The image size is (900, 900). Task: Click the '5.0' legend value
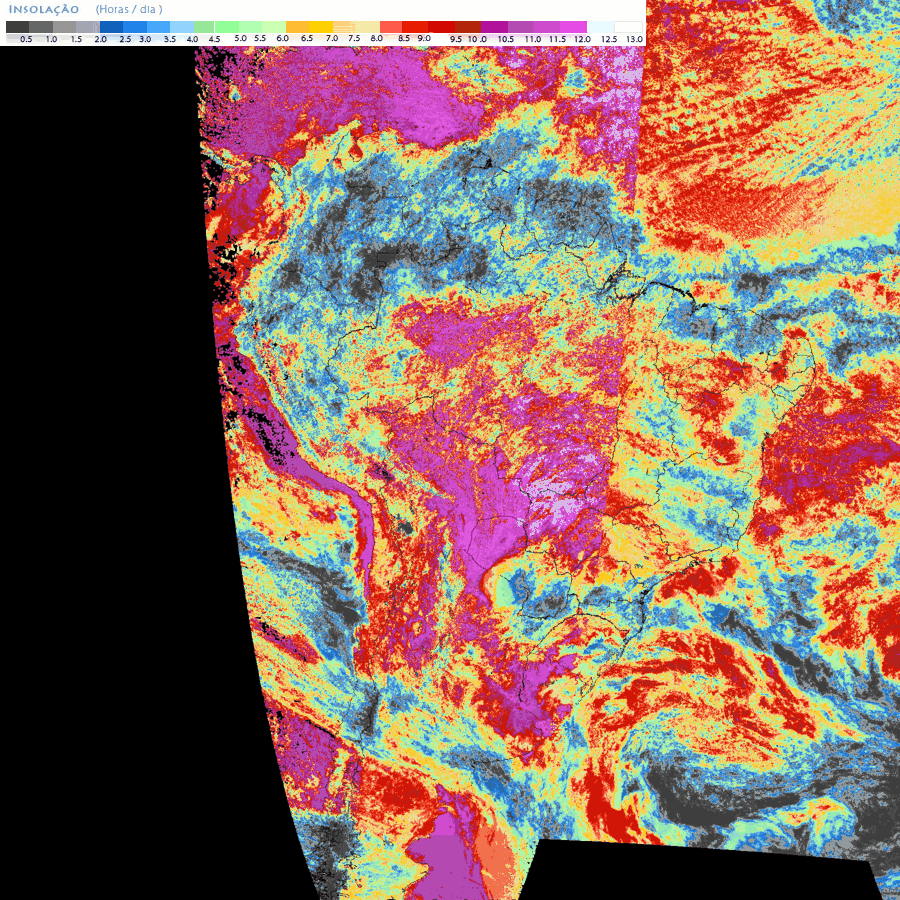[x=240, y=38]
